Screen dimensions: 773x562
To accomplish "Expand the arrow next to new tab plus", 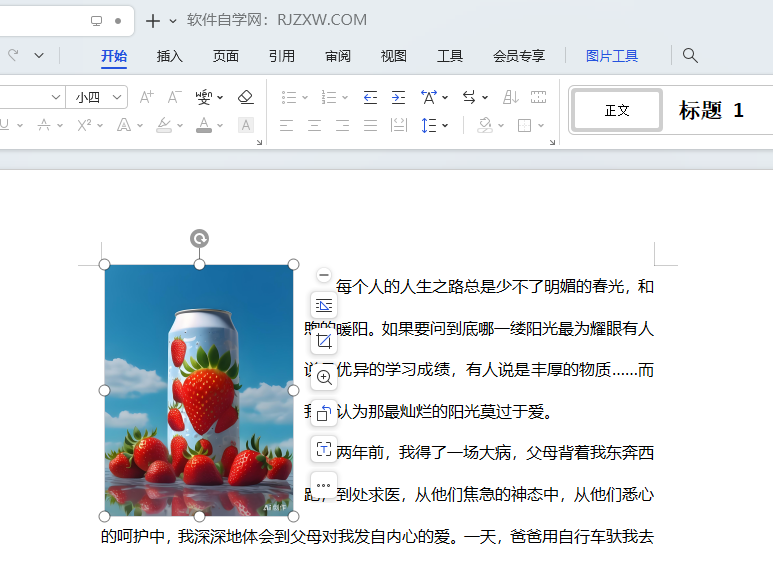I will pos(173,21).
